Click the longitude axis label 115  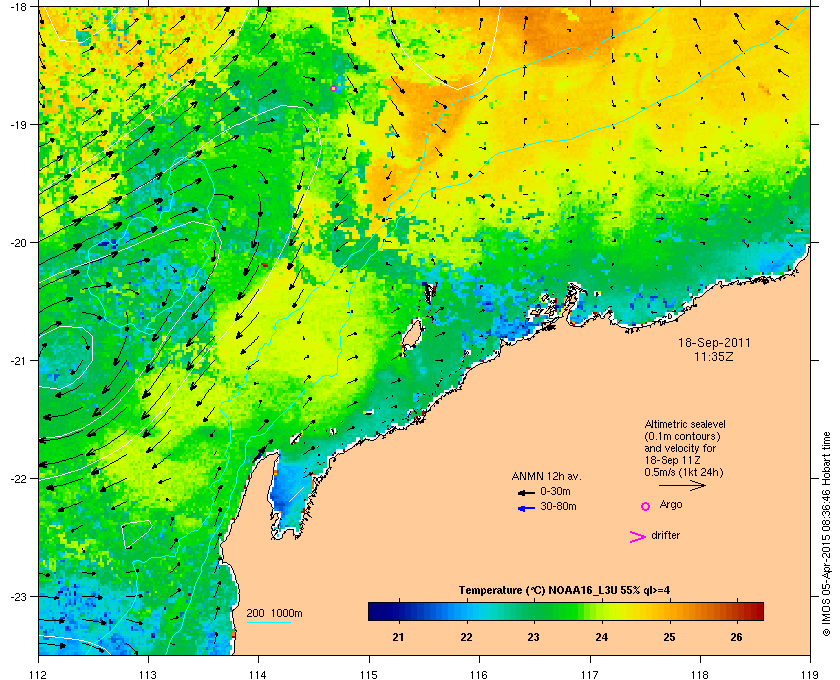point(369,674)
